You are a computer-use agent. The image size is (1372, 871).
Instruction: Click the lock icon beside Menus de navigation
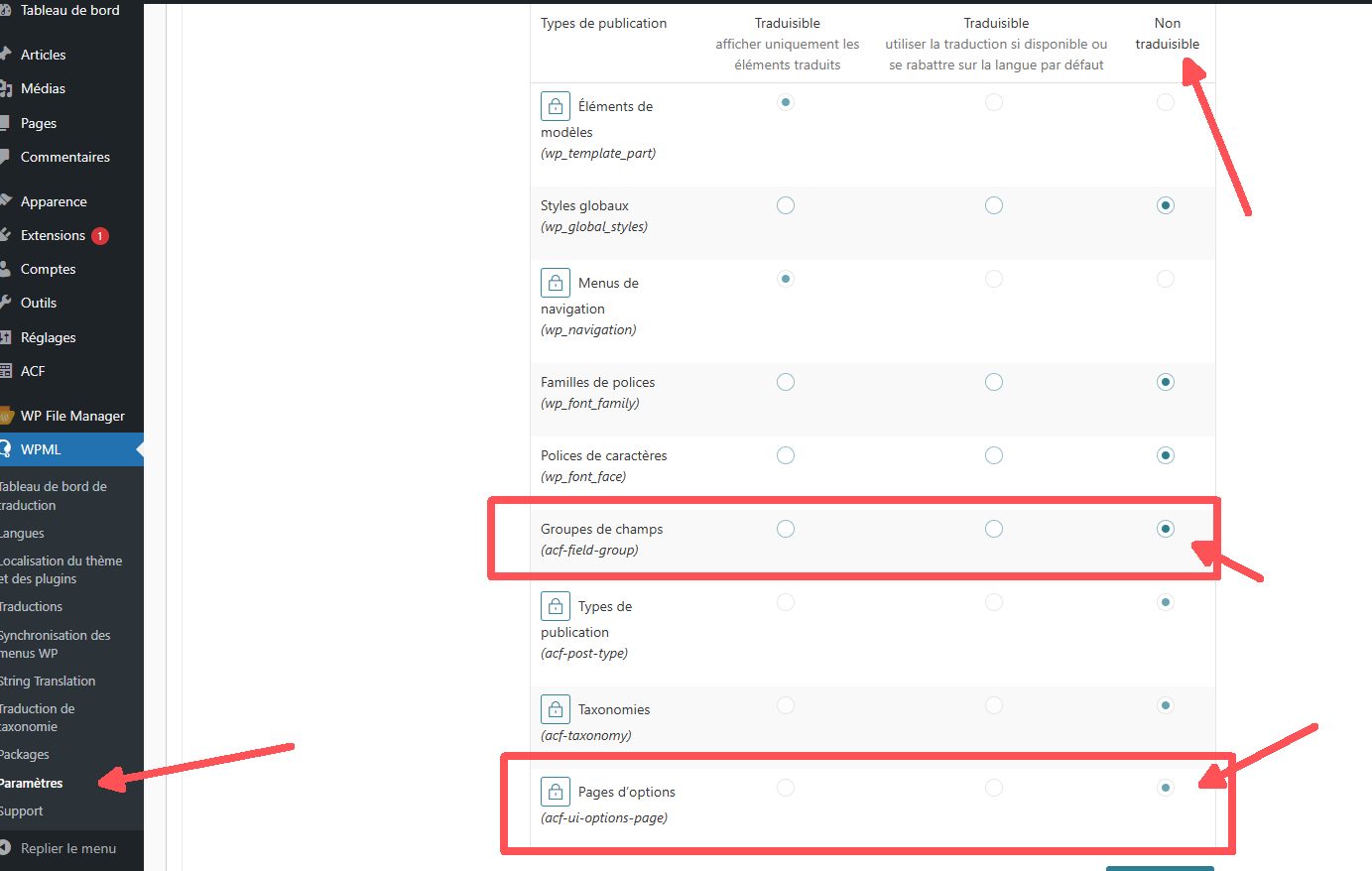556,283
